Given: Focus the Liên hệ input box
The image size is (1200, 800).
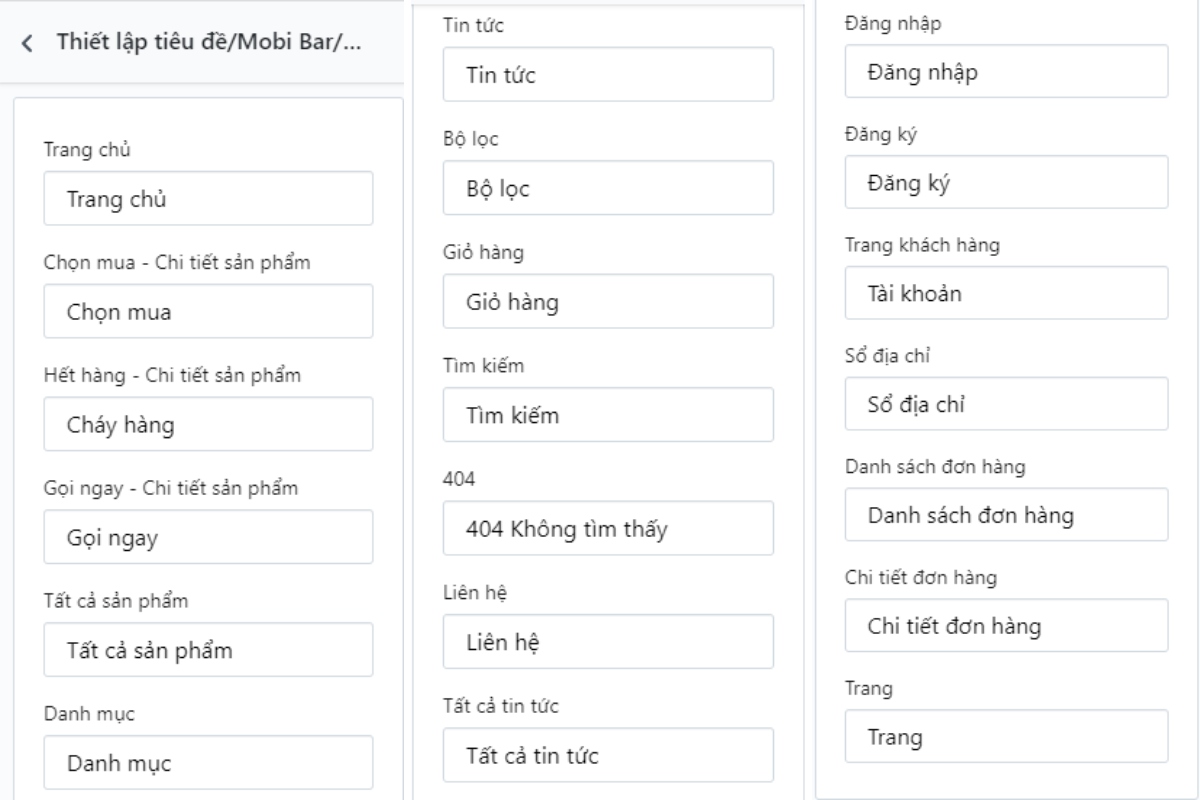Looking at the screenshot, I should (x=608, y=641).
